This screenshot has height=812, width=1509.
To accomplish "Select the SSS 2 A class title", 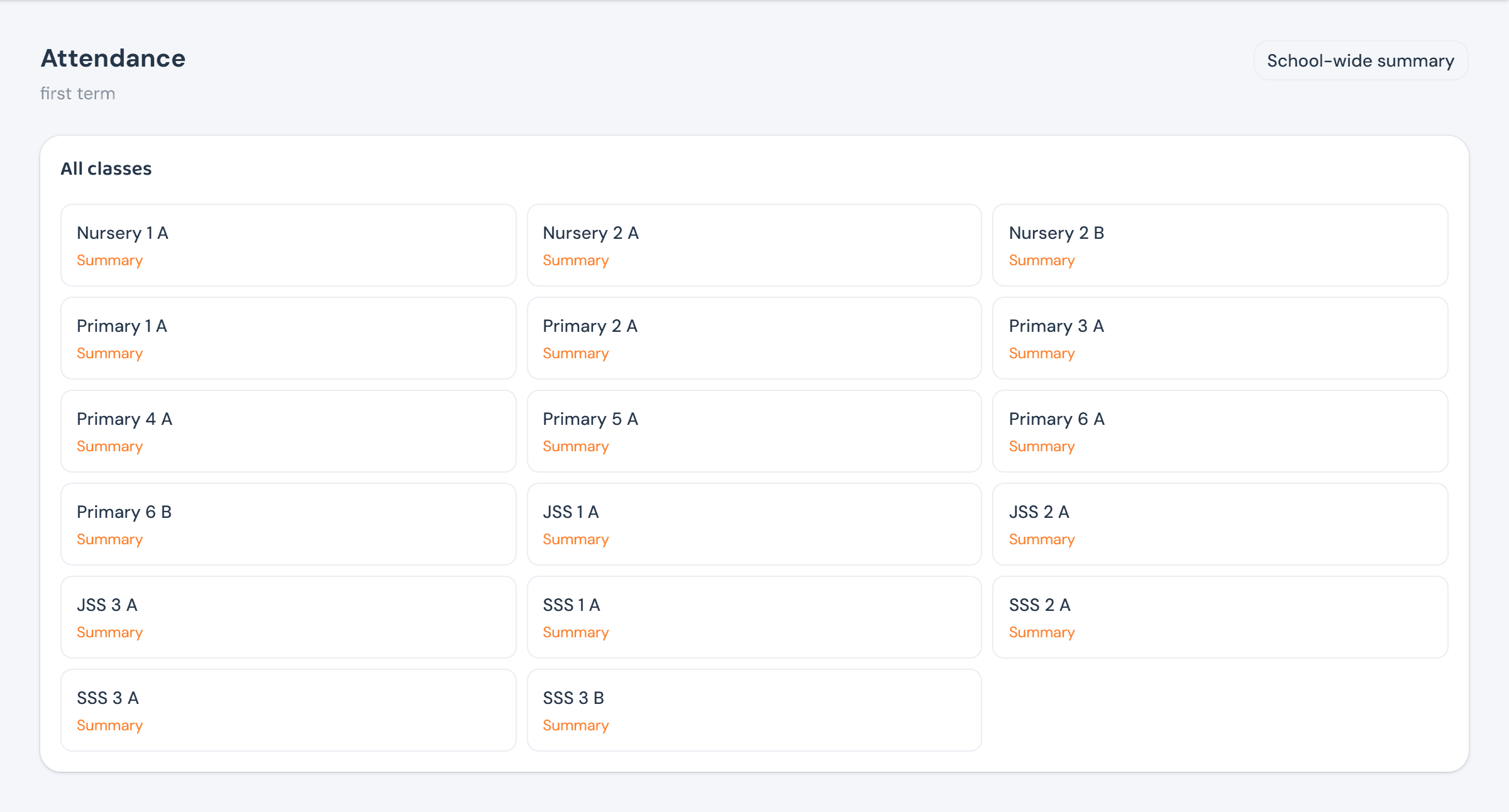I will [1040, 605].
